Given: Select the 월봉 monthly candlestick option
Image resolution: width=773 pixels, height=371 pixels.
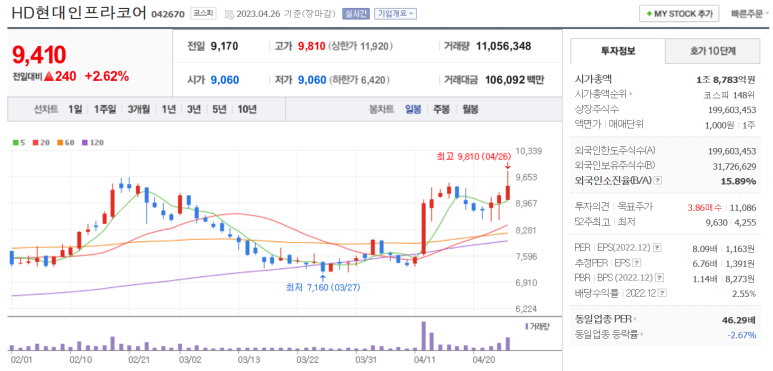Looking at the screenshot, I should click(470, 109).
